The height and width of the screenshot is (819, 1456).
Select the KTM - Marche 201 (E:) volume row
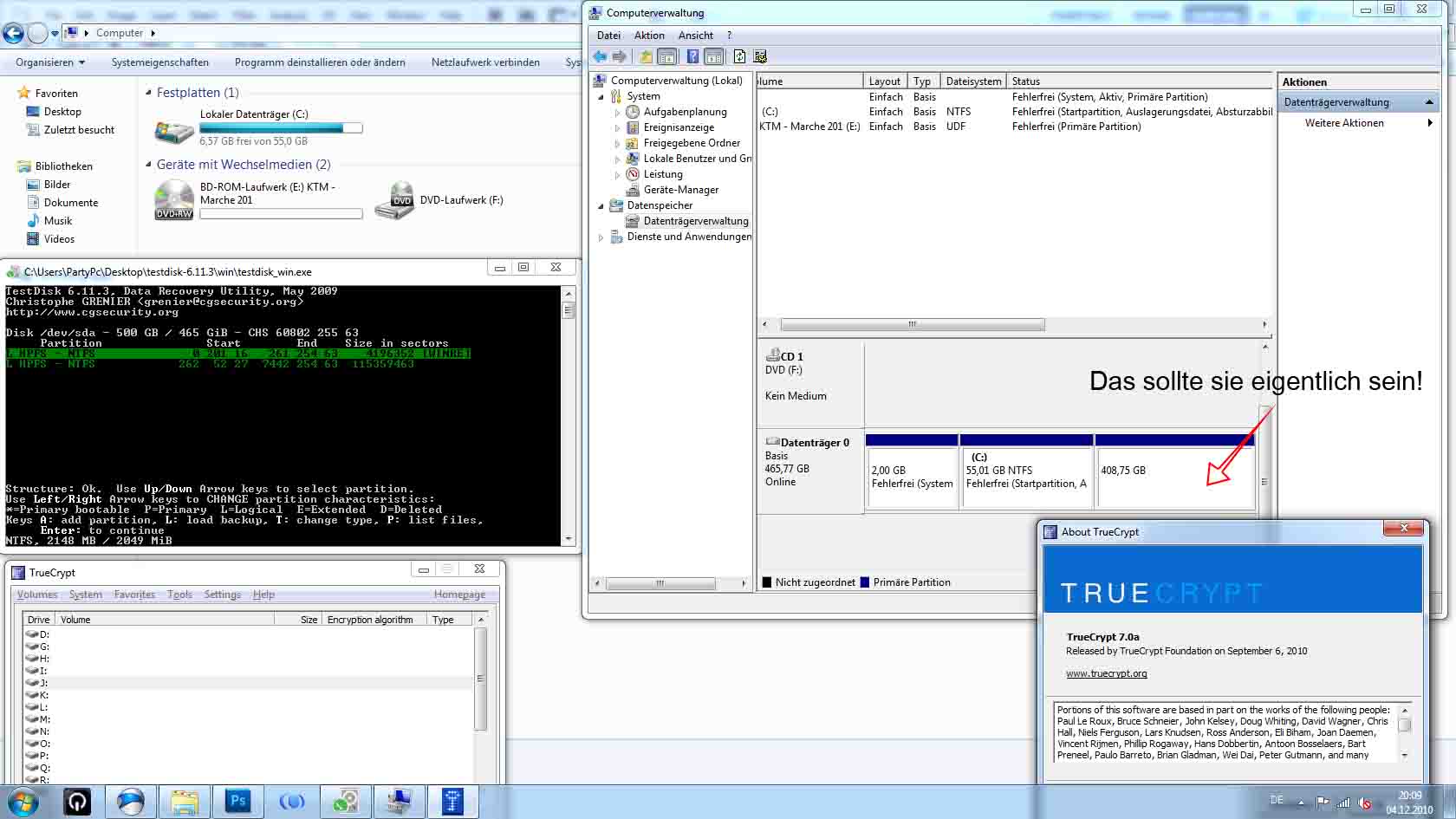1015,127
